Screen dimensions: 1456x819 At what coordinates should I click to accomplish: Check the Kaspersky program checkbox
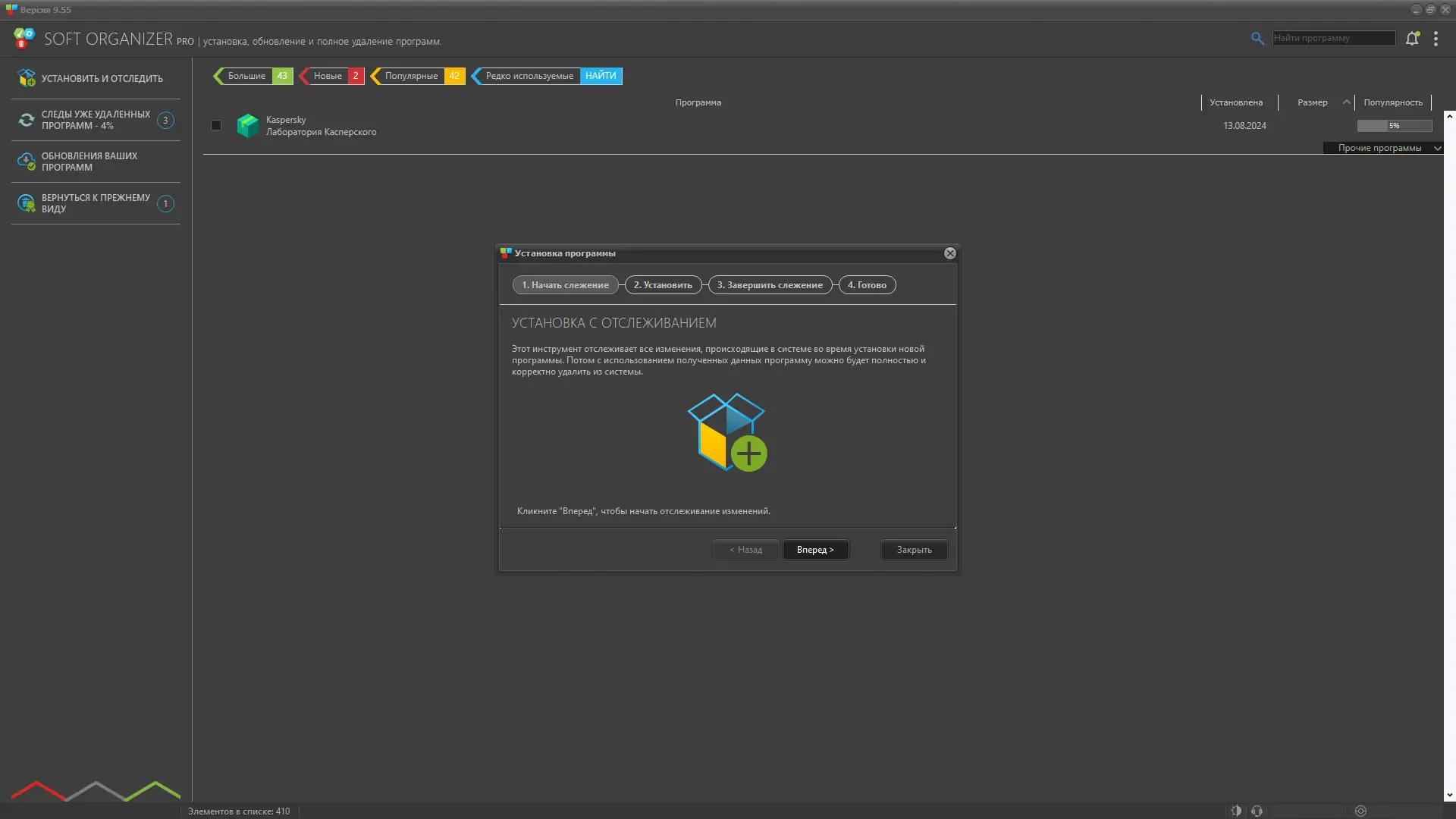216,125
